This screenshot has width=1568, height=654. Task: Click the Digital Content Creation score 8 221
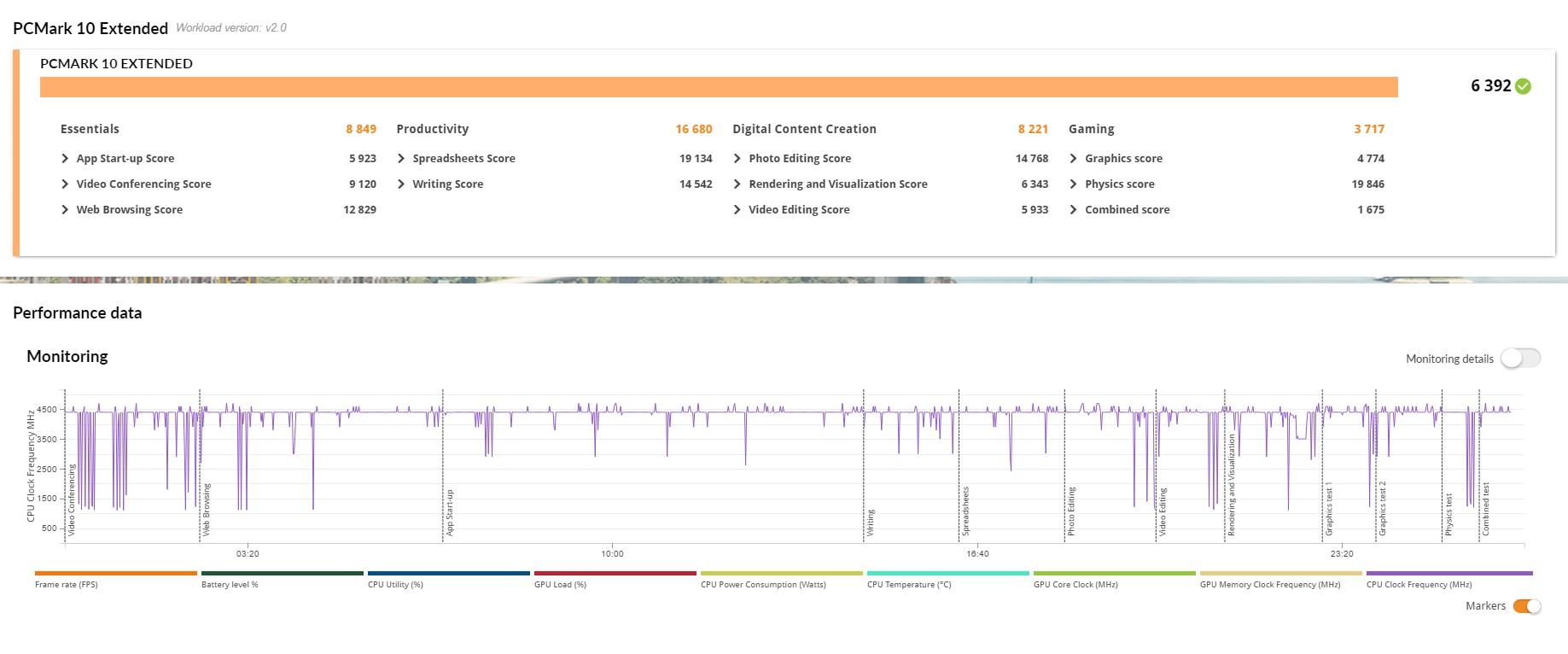(1033, 129)
